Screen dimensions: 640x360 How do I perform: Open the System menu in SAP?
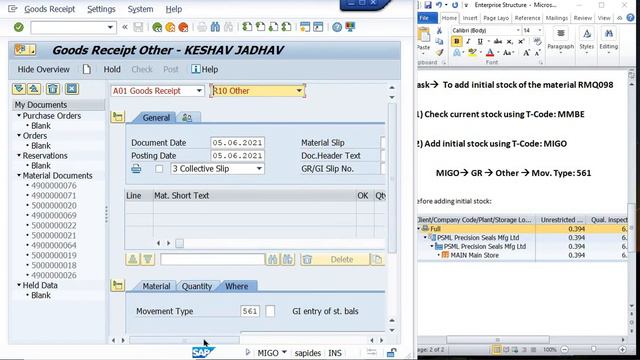click(140, 9)
